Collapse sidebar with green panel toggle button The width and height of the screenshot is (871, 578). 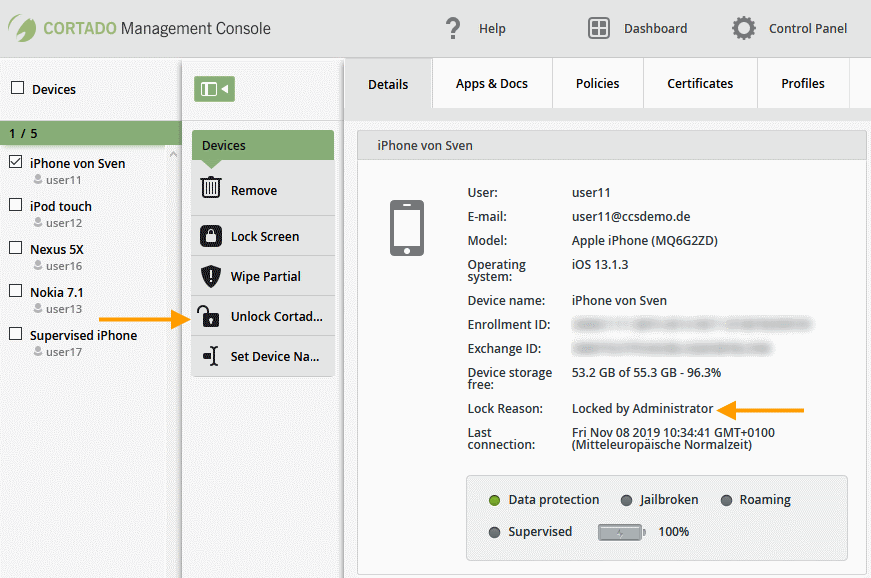pos(214,89)
